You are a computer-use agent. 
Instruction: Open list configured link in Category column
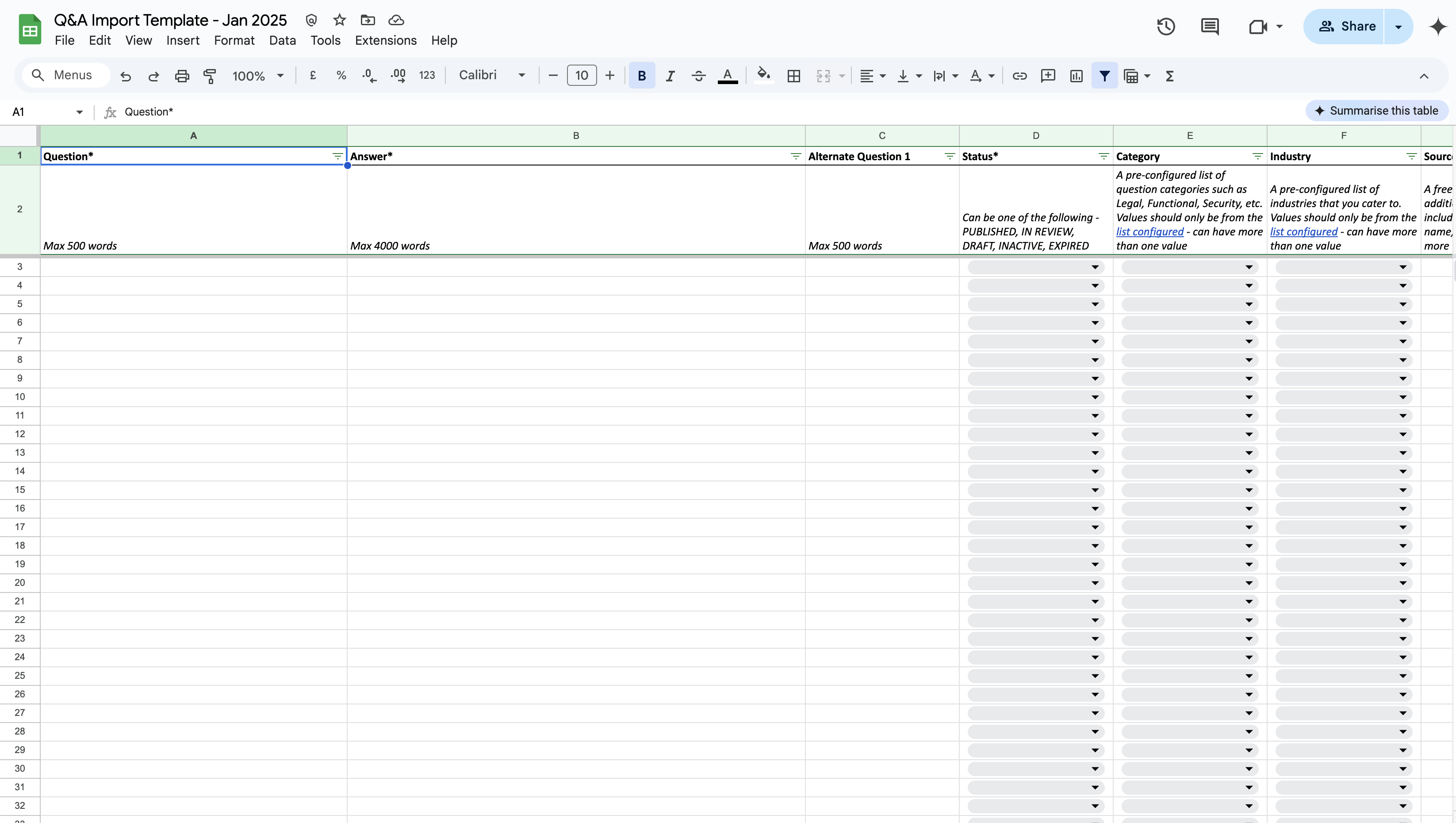1149,232
